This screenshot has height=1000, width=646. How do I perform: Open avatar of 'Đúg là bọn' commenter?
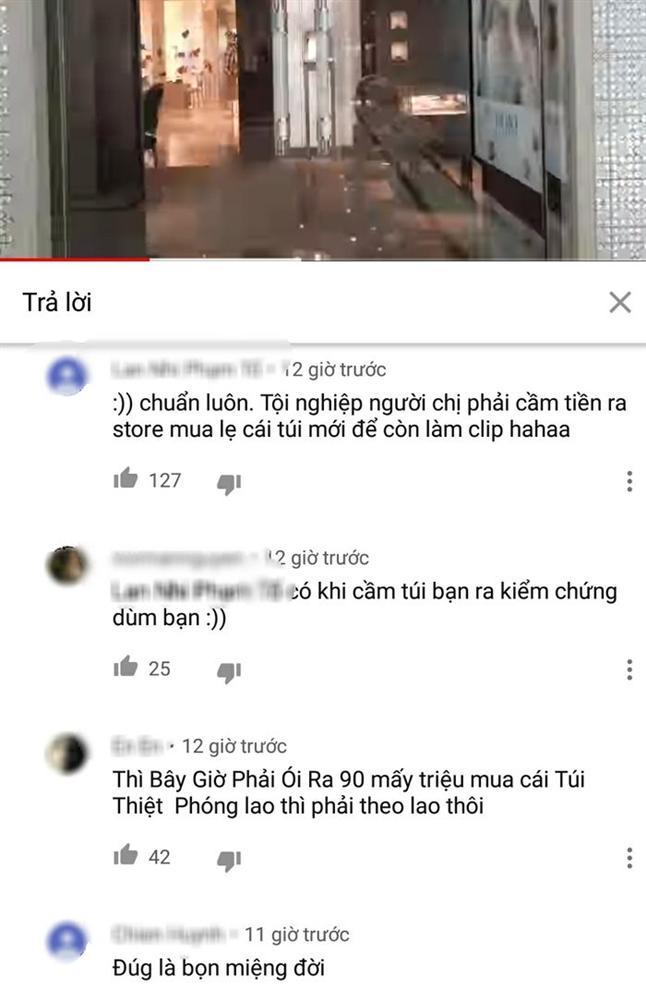(x=67, y=942)
